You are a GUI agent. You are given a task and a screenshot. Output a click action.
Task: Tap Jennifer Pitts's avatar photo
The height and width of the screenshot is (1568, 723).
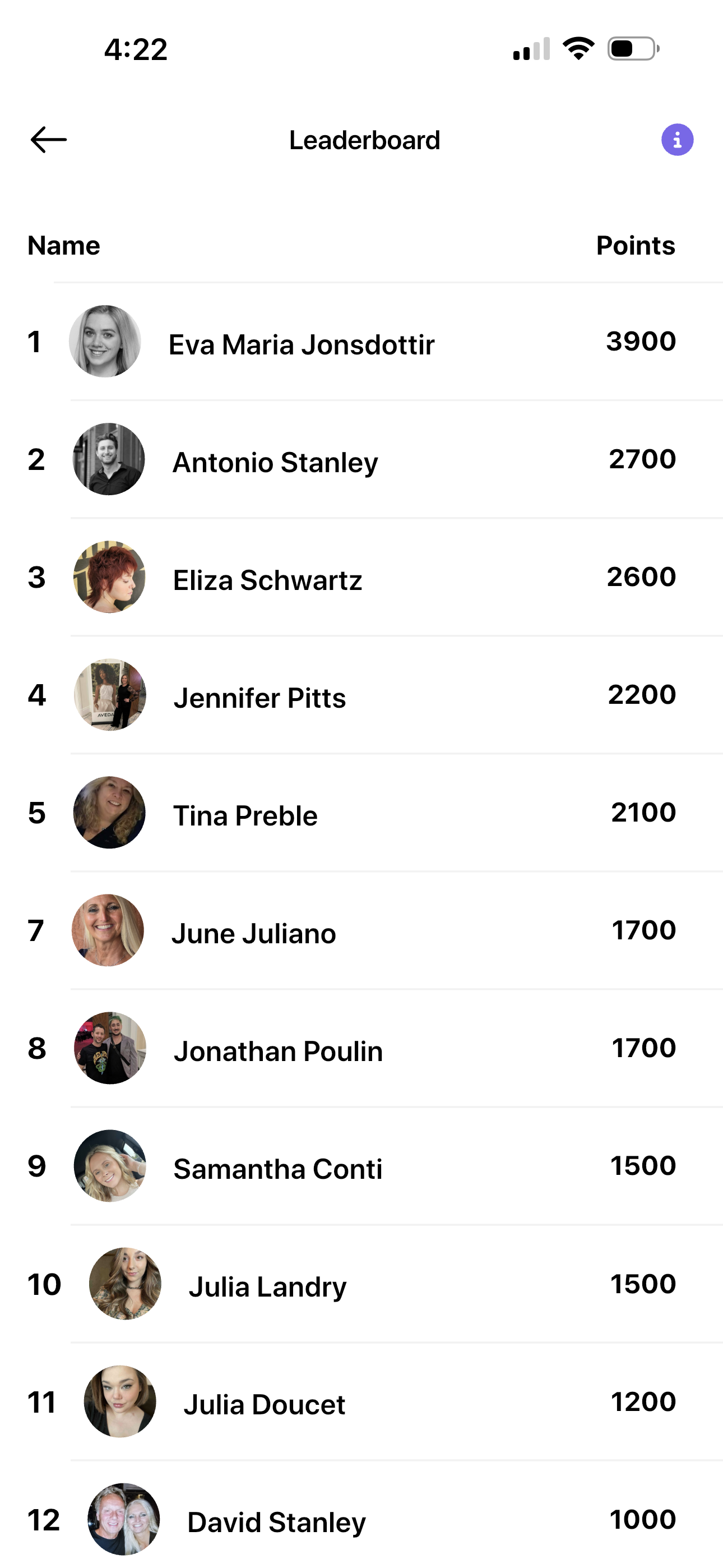click(x=110, y=694)
